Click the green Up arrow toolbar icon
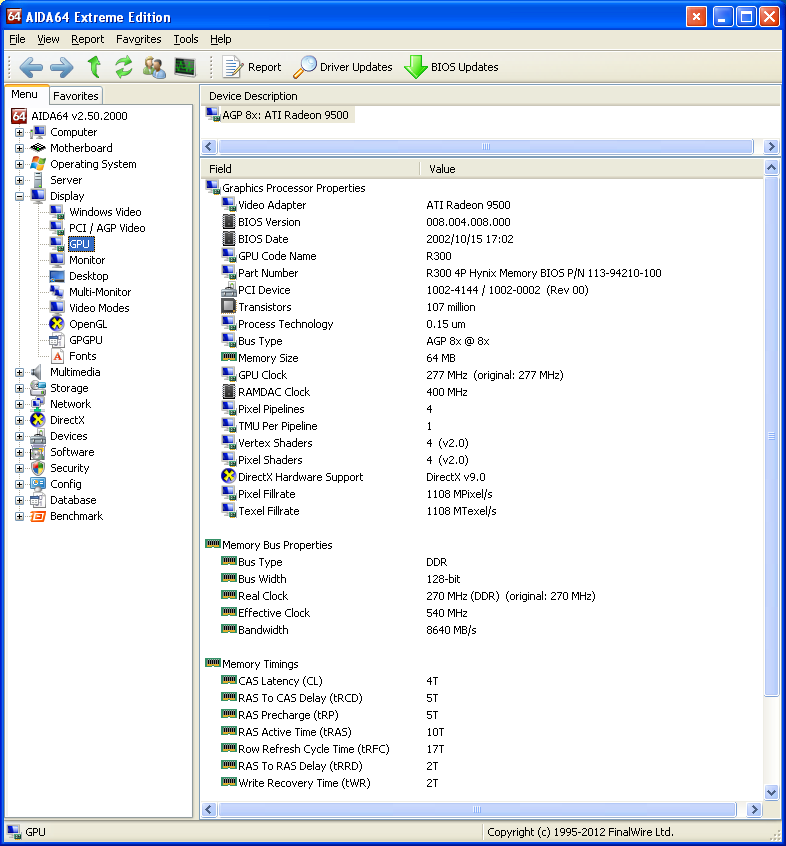 [x=94, y=67]
